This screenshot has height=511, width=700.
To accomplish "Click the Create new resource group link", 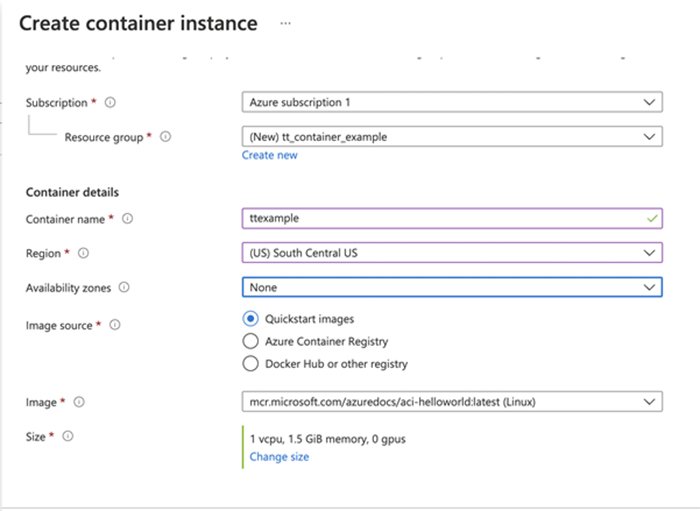I will pos(269,155).
